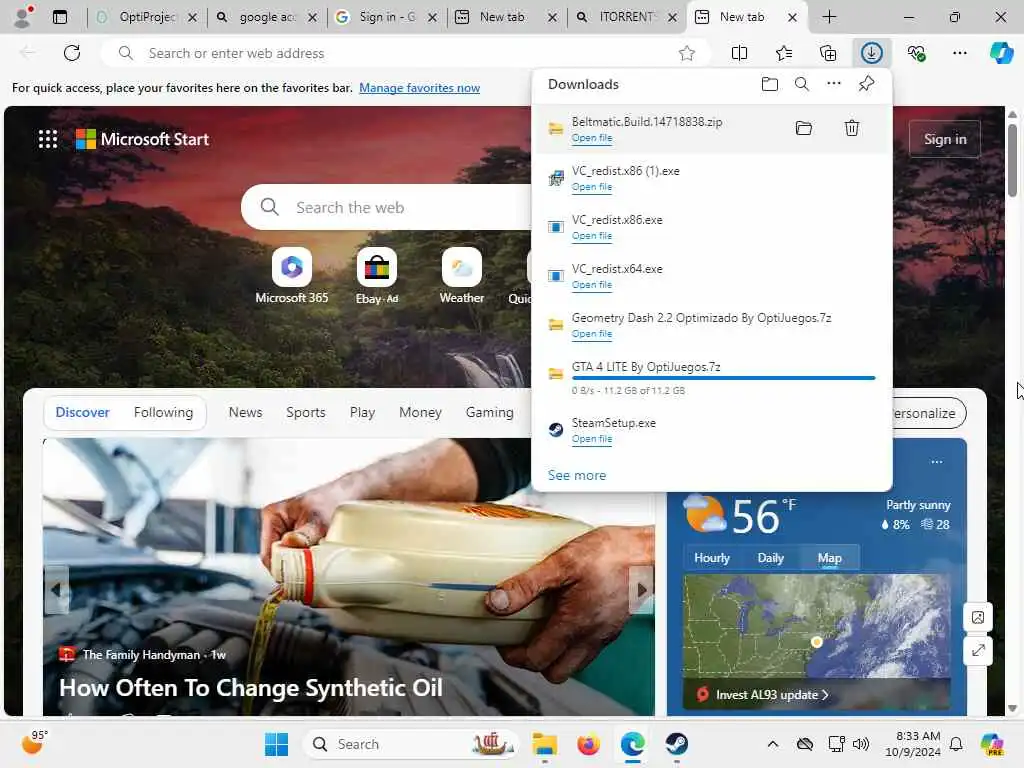Open Microsoft 365 quick link
The image size is (1024, 768).
coord(292,276)
